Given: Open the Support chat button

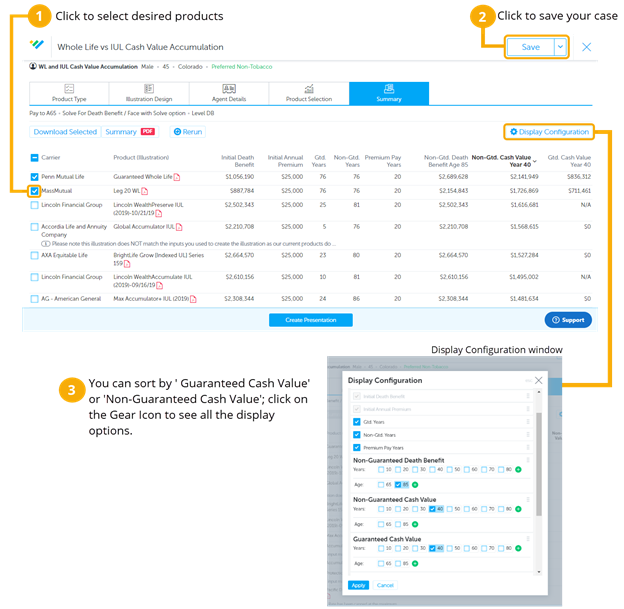Looking at the screenshot, I should (568, 320).
